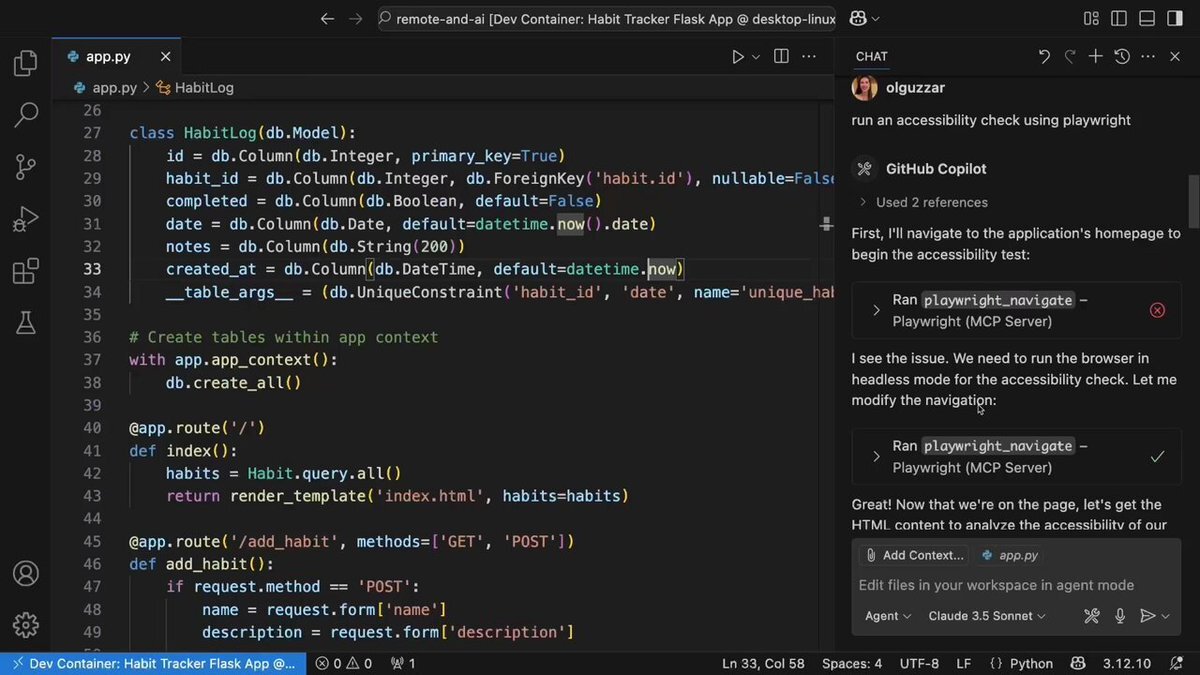
Task: Open the Copilot title bar dropdown arrow
Action: tap(876, 19)
